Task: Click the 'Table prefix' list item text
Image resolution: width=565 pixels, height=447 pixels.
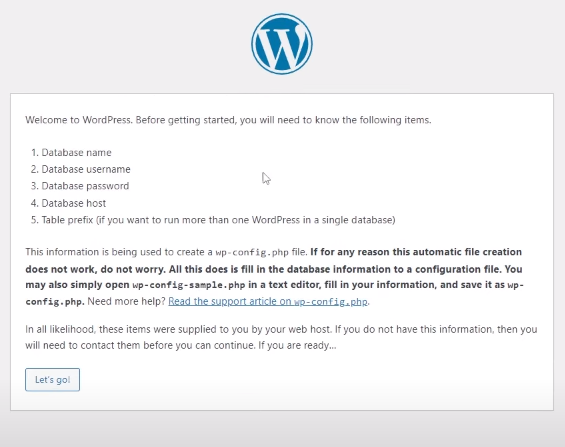Action: pyautogui.click(x=218, y=220)
